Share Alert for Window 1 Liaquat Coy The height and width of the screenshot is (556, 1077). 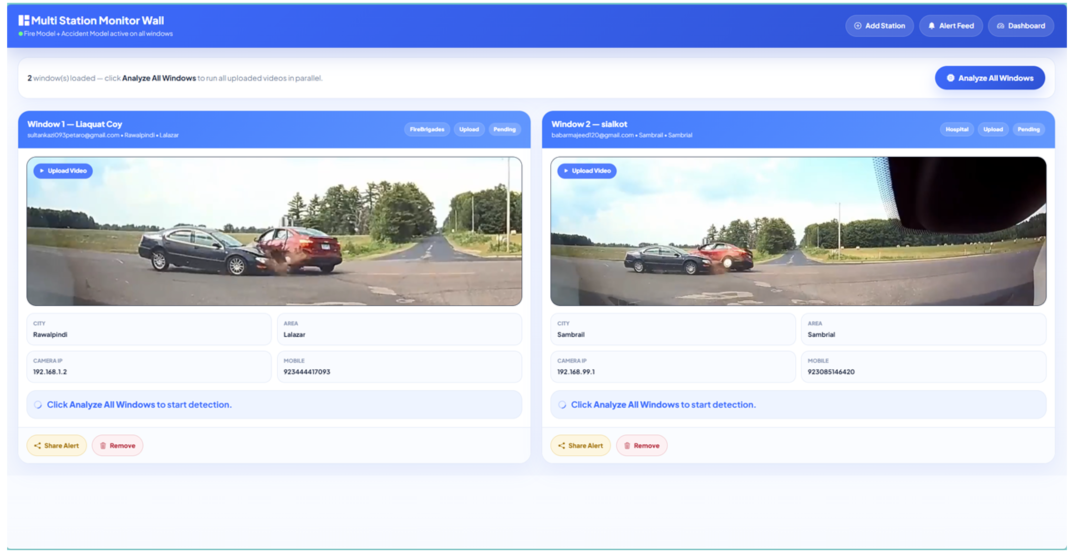pos(56,445)
